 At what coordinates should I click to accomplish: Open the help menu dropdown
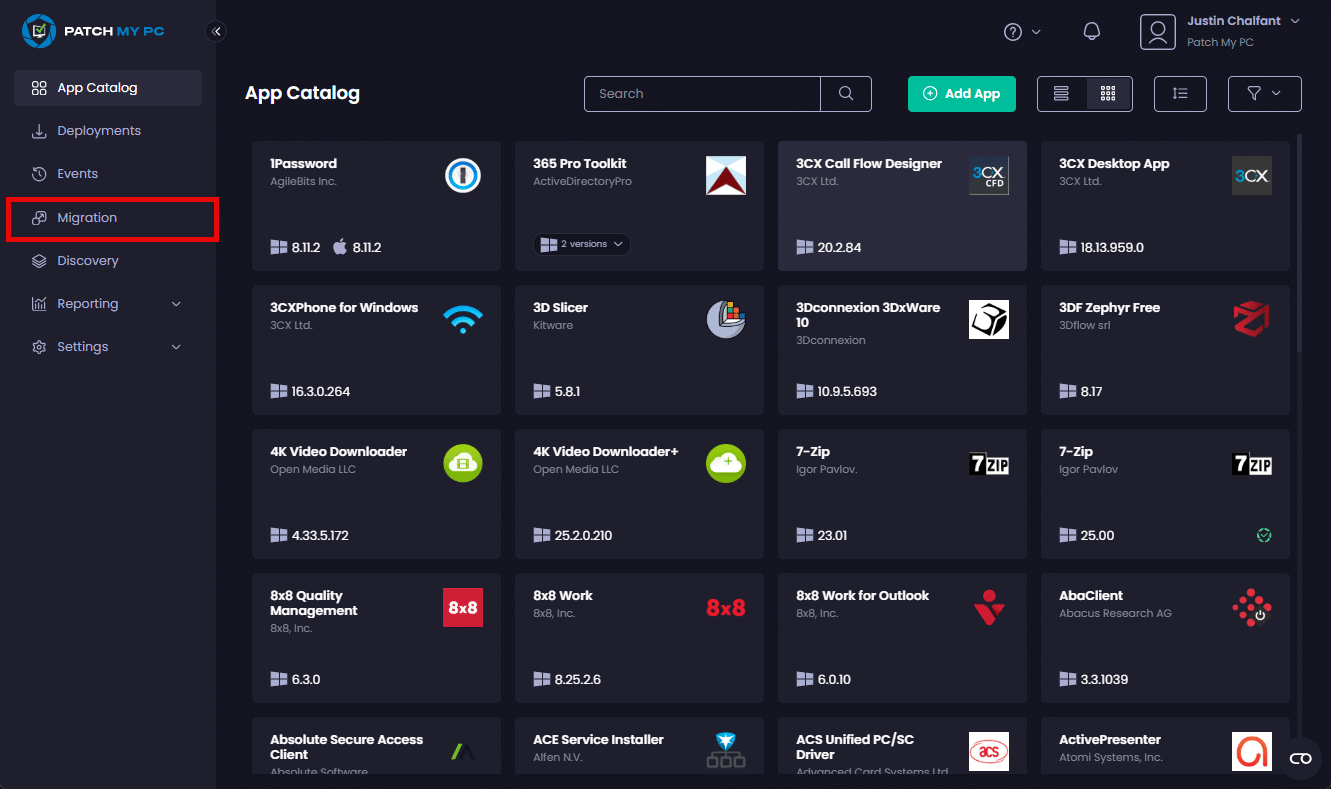click(1022, 32)
